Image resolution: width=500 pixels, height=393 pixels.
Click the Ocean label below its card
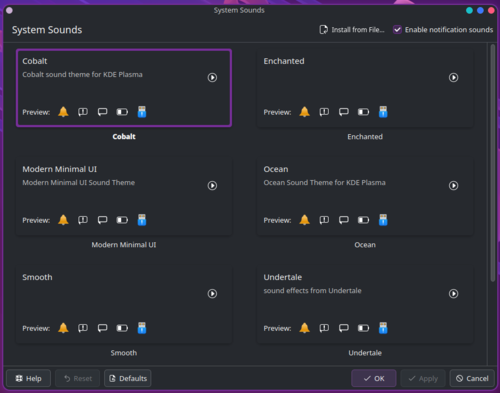coord(365,245)
